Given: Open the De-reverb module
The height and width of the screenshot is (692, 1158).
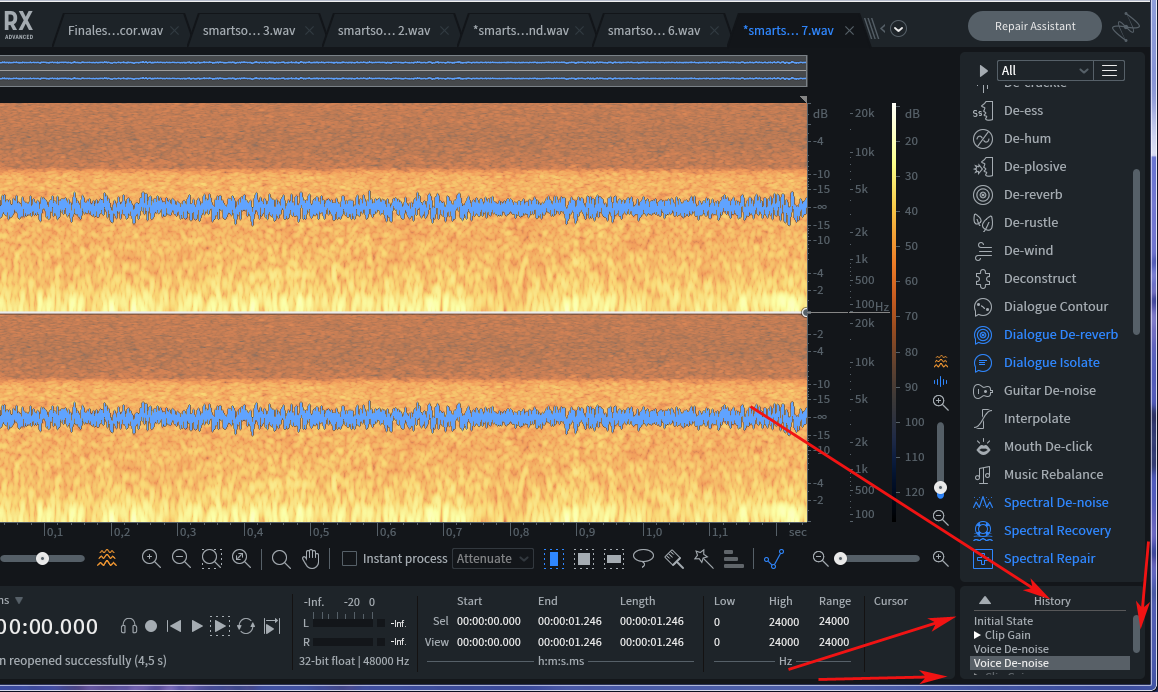Looking at the screenshot, I should pyautogui.click(x=1032, y=195).
